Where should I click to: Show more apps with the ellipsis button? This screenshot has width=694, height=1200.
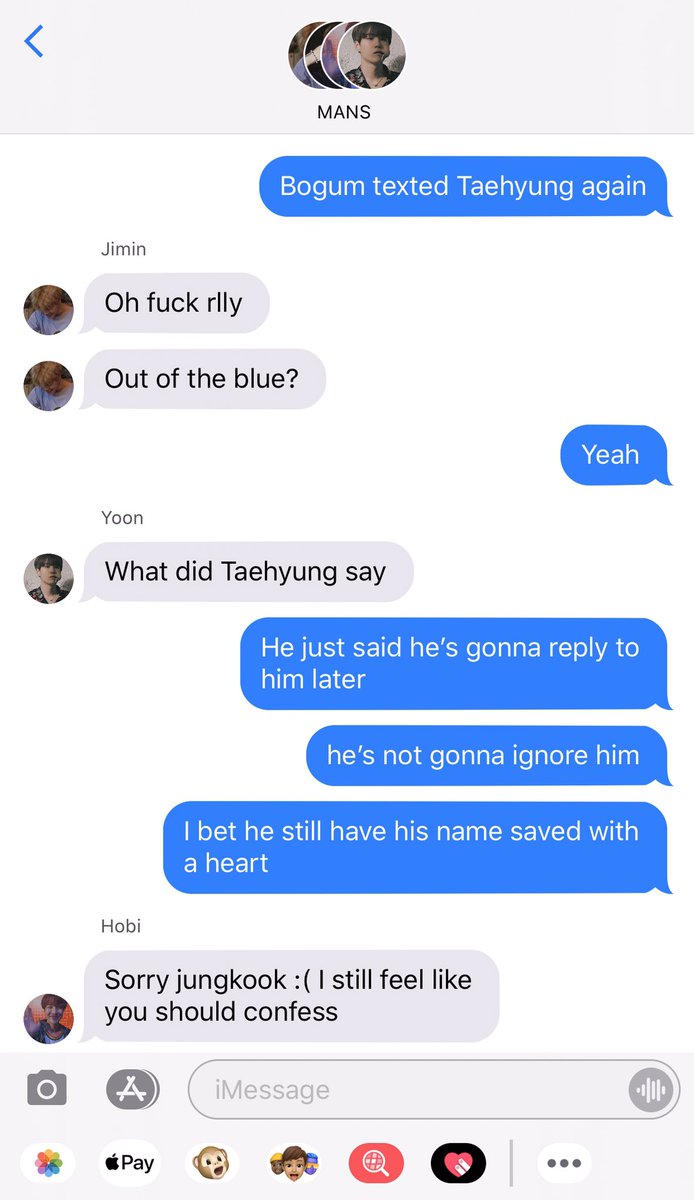[x=564, y=1163]
